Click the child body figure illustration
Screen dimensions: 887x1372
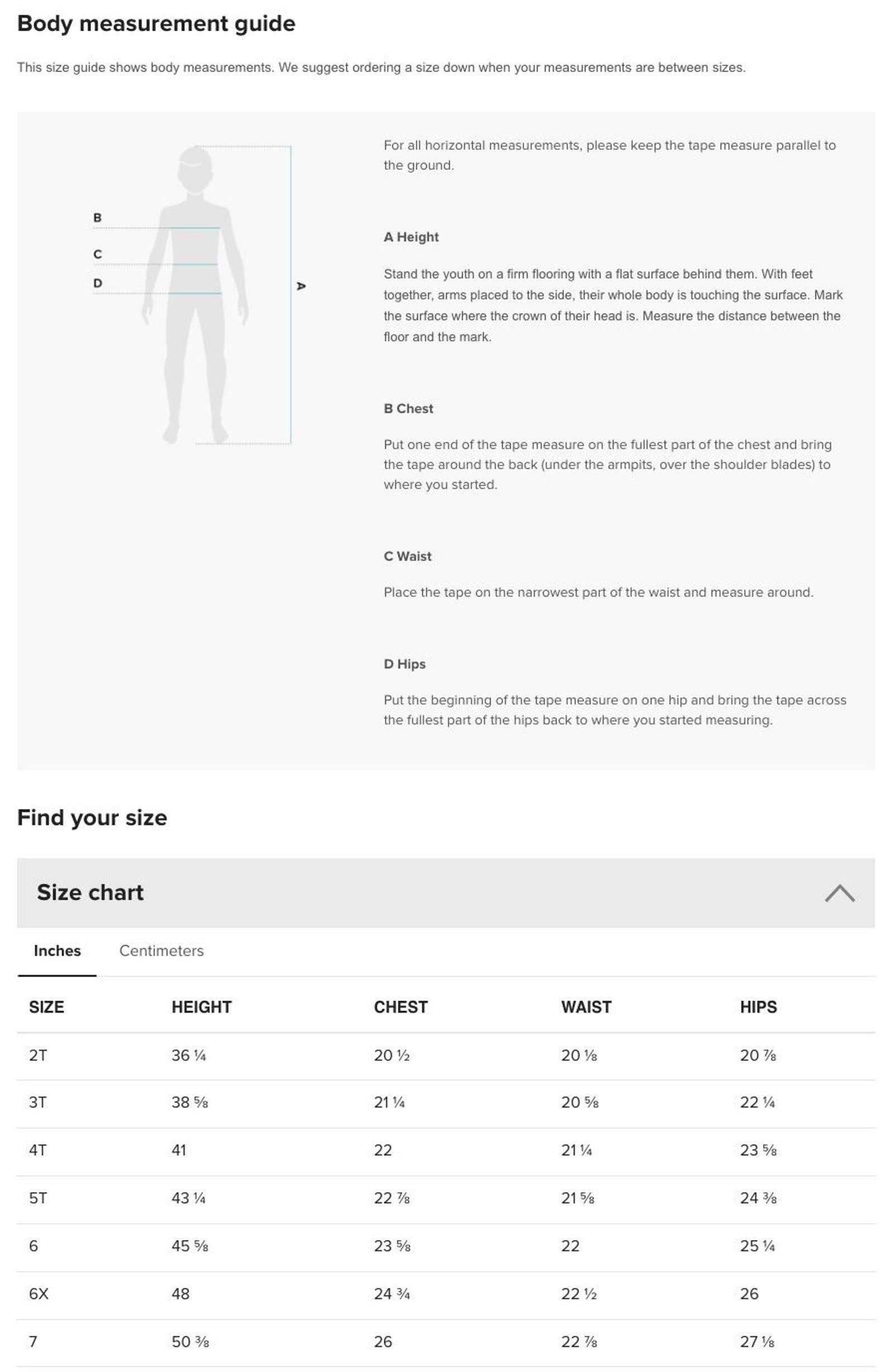[195, 295]
